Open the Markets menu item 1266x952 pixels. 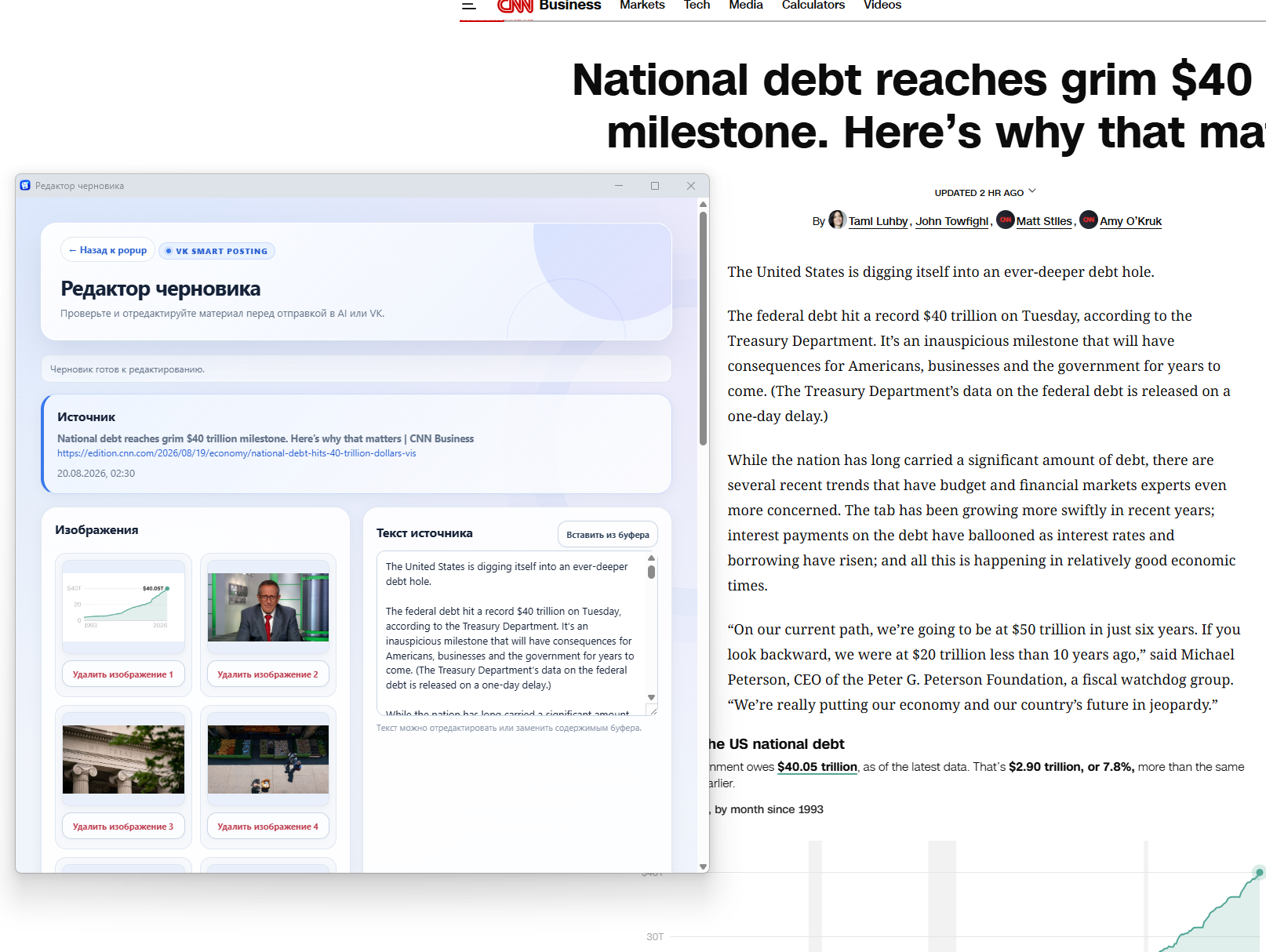(x=642, y=5)
